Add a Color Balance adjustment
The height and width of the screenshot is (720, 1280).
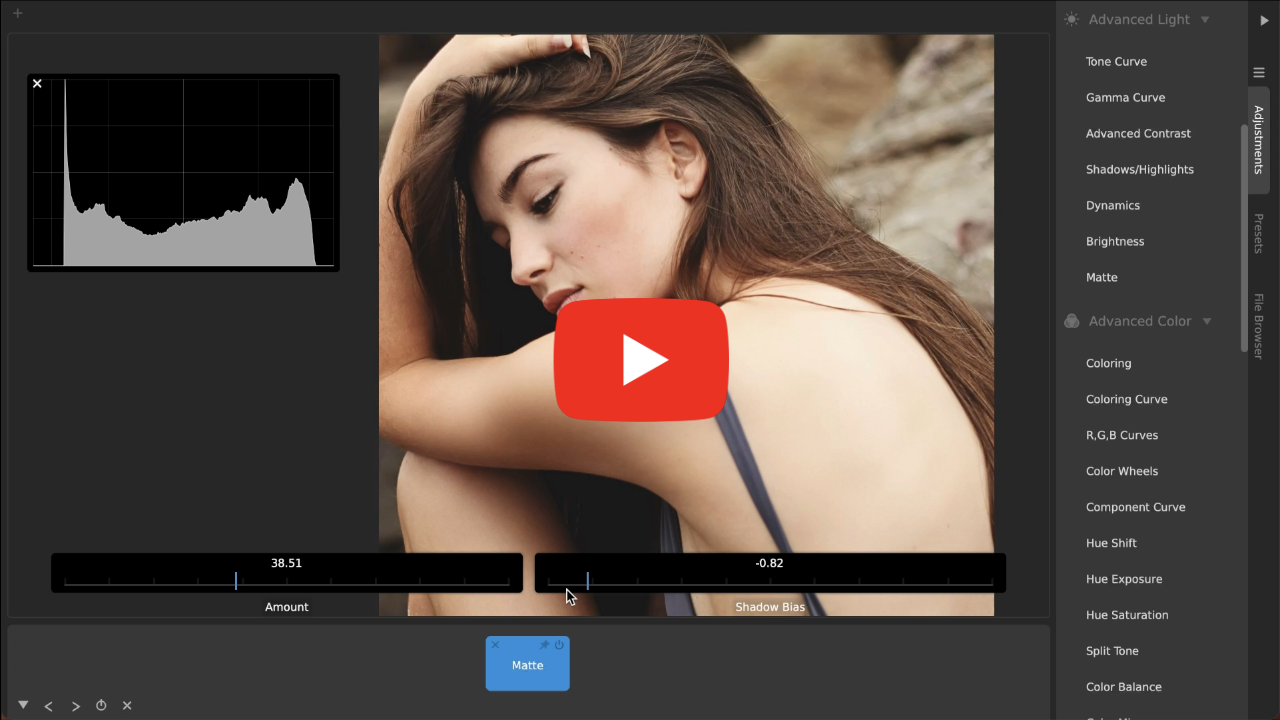pos(1124,687)
